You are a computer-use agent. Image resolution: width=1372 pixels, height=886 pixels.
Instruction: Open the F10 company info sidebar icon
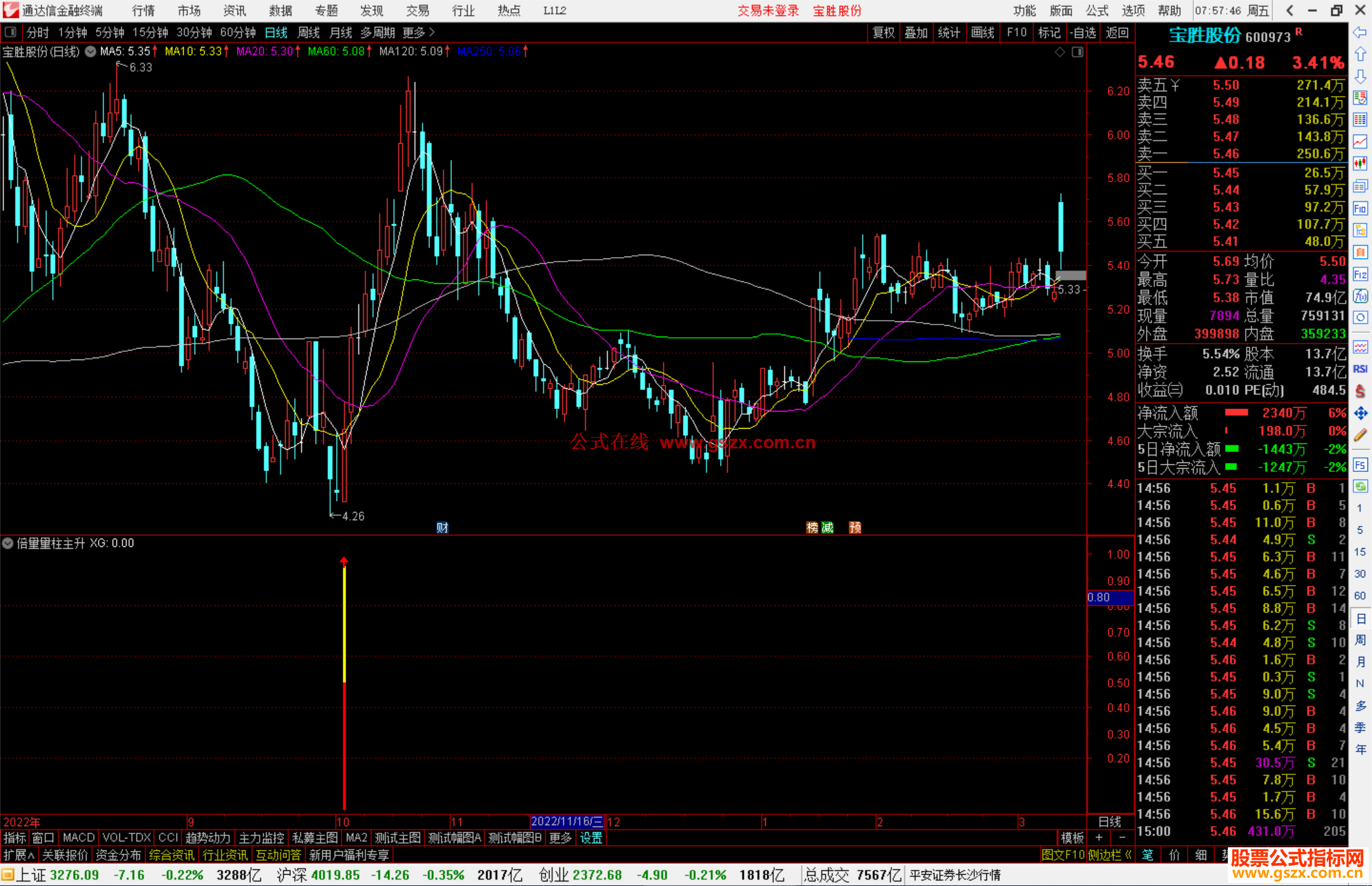[1360, 208]
